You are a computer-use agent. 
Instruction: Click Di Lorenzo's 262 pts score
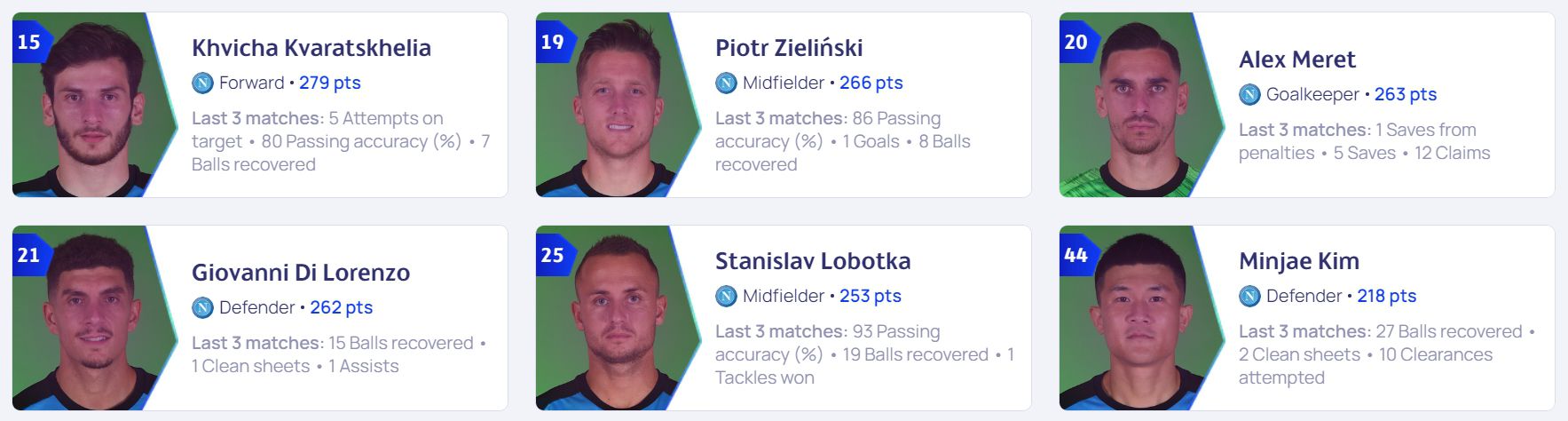click(x=341, y=307)
